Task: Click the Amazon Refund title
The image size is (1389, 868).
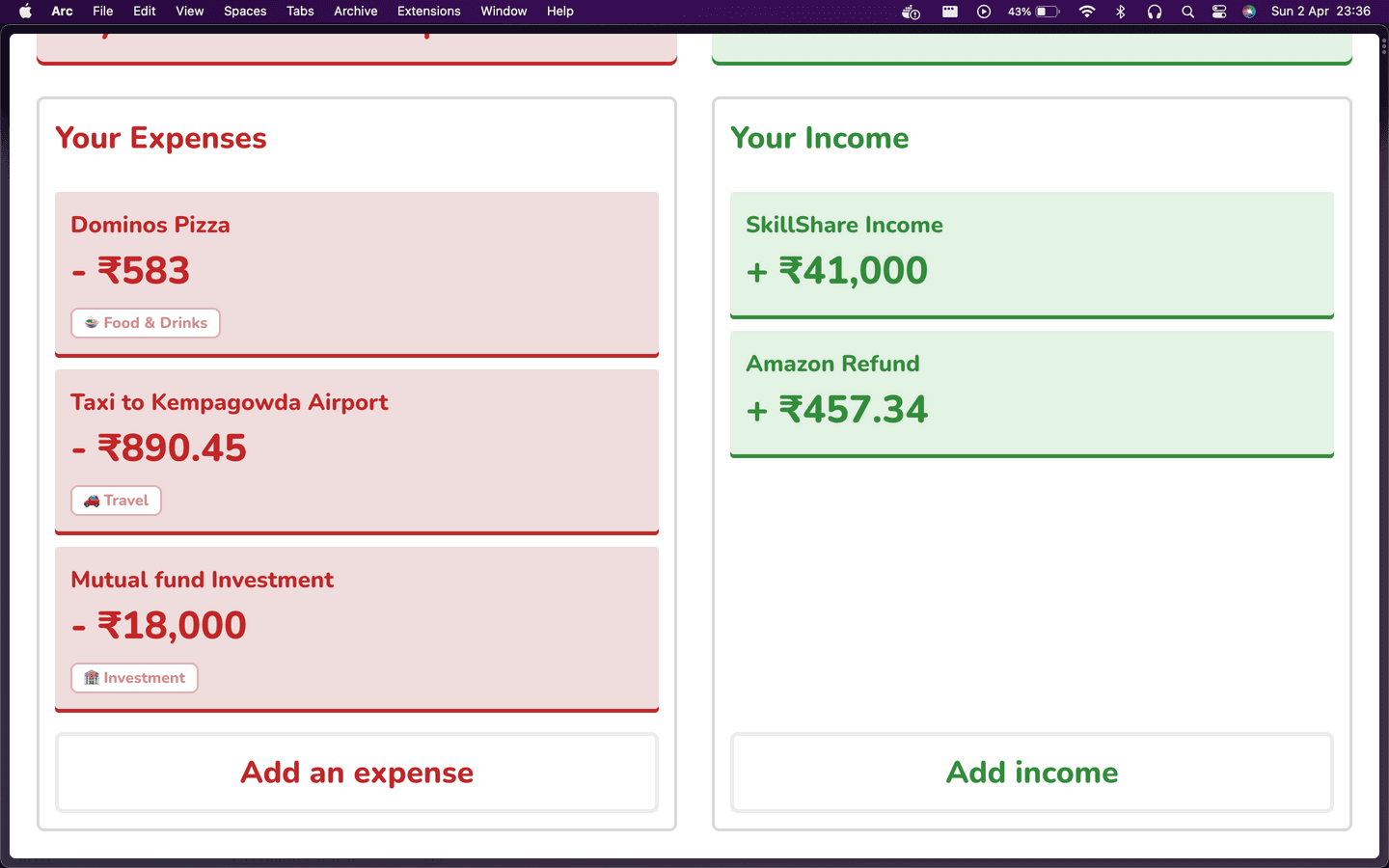Action: 833,364
